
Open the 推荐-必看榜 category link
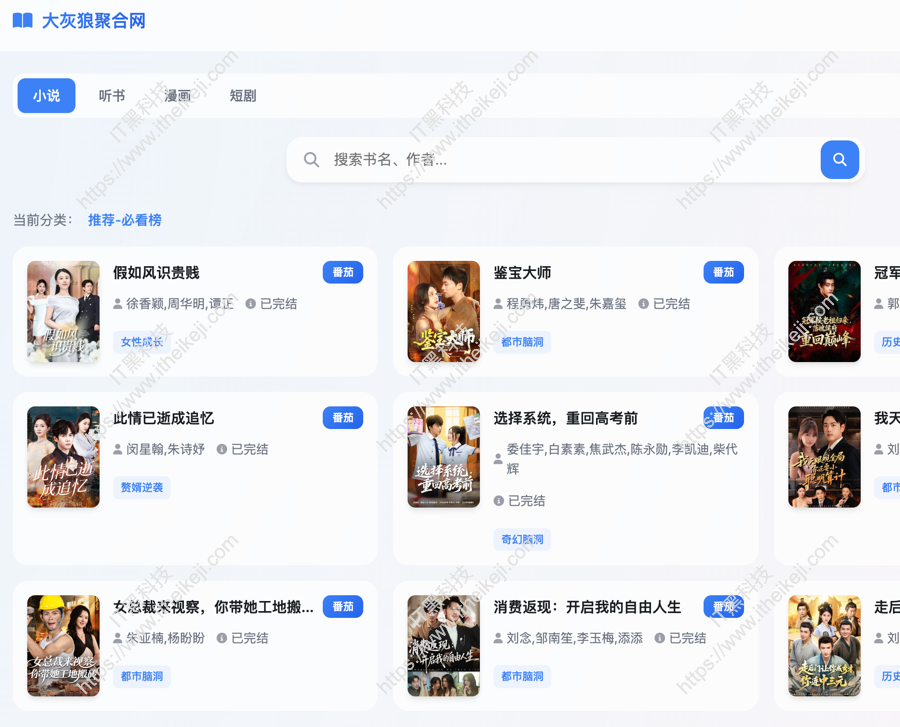124,220
